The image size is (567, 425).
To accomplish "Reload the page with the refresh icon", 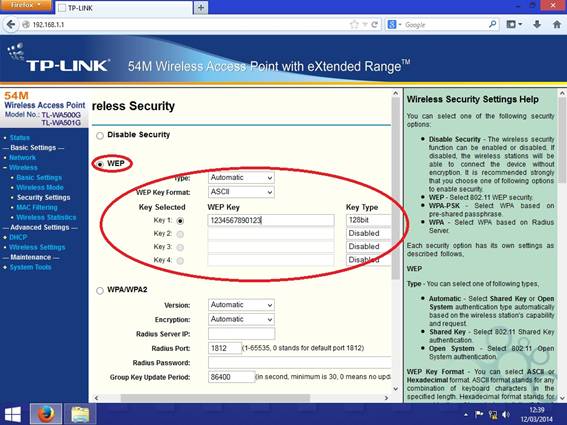I will [374, 25].
